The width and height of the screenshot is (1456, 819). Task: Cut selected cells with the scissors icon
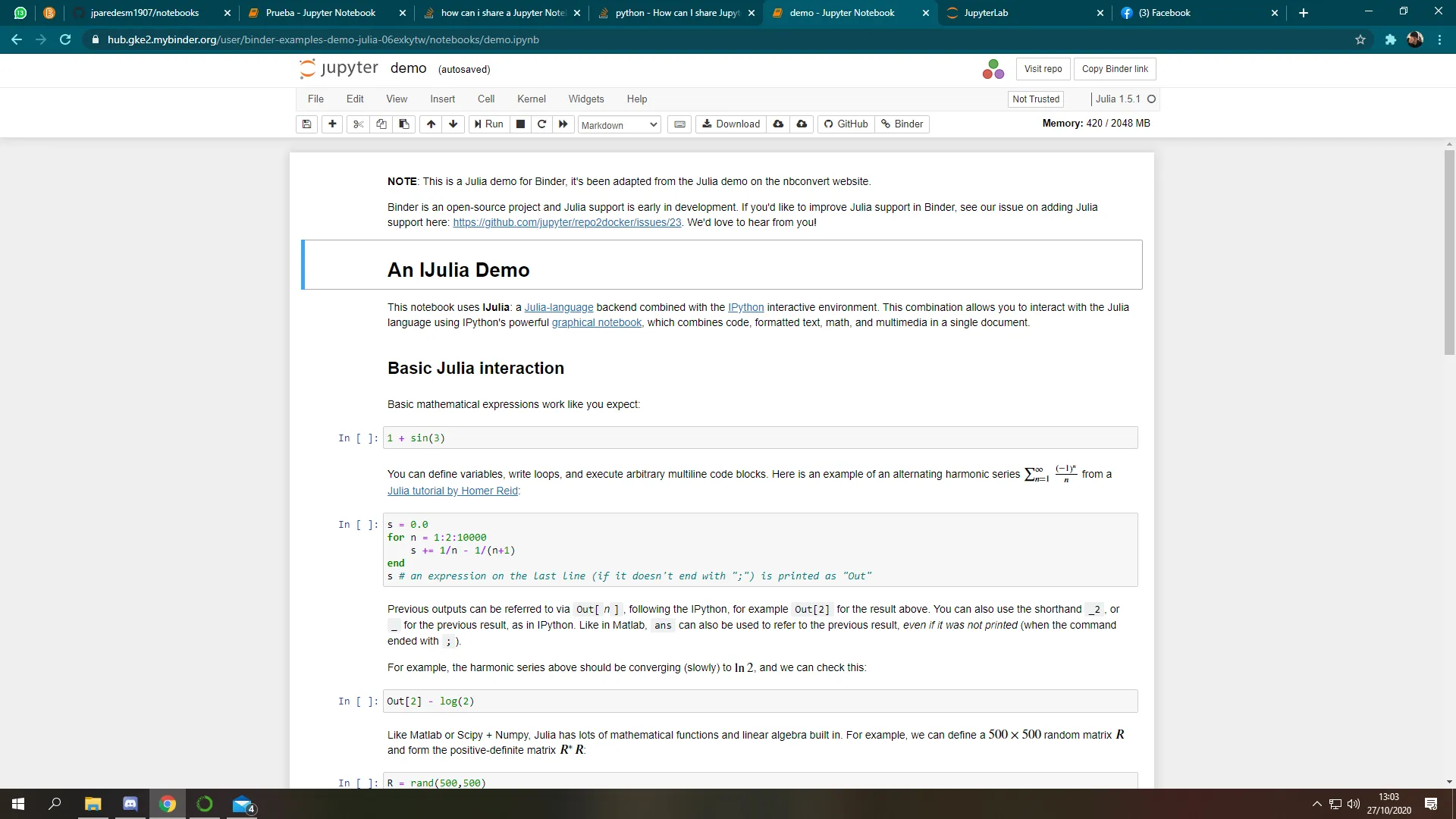(359, 124)
